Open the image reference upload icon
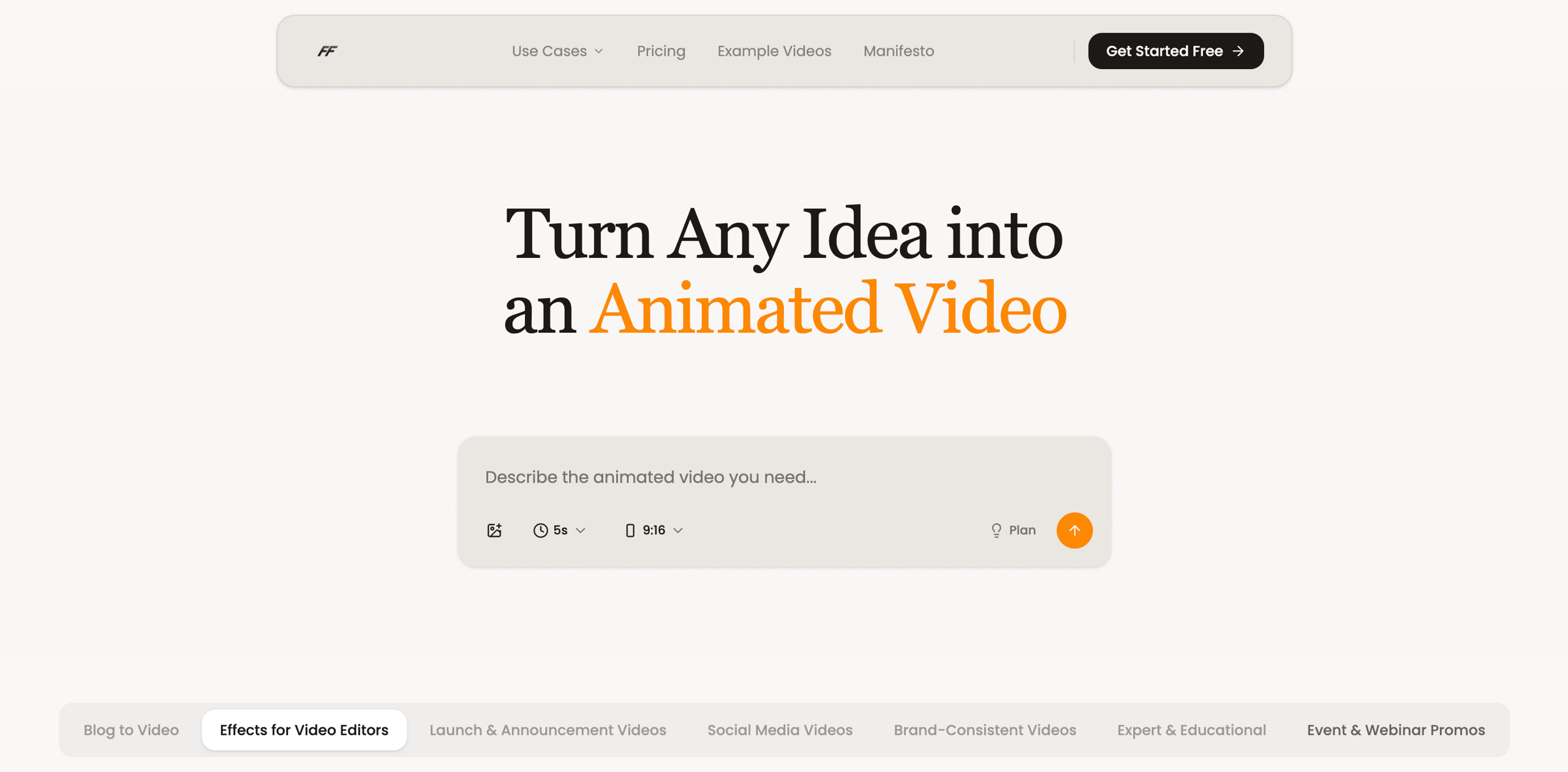 [x=494, y=531]
